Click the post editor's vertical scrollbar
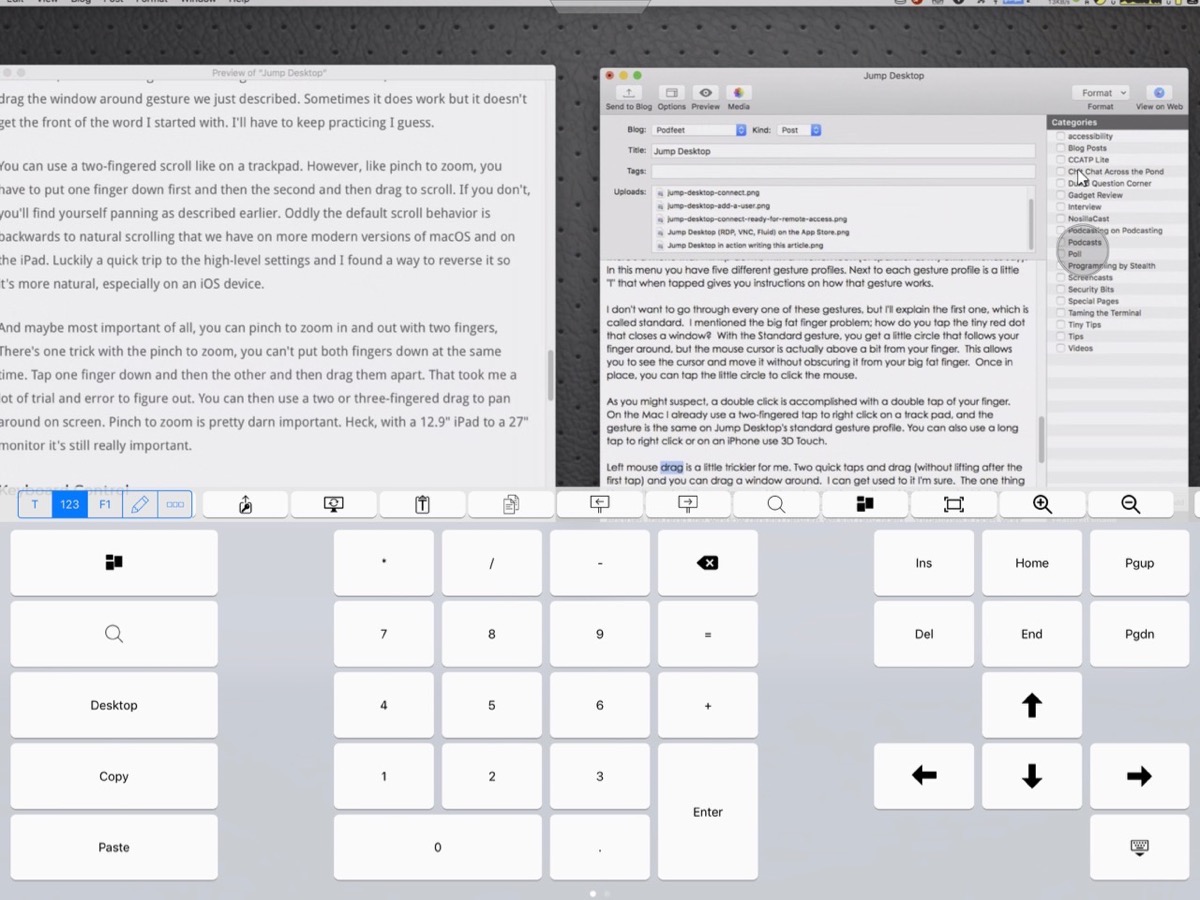This screenshot has height=900, width=1200. pyautogui.click(x=1040, y=440)
